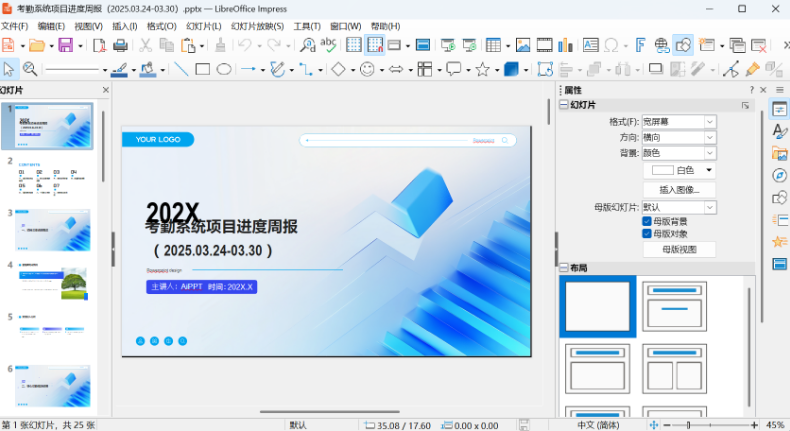Open the Gallery deck in sidebar
The image size is (790, 431).
pos(779,153)
